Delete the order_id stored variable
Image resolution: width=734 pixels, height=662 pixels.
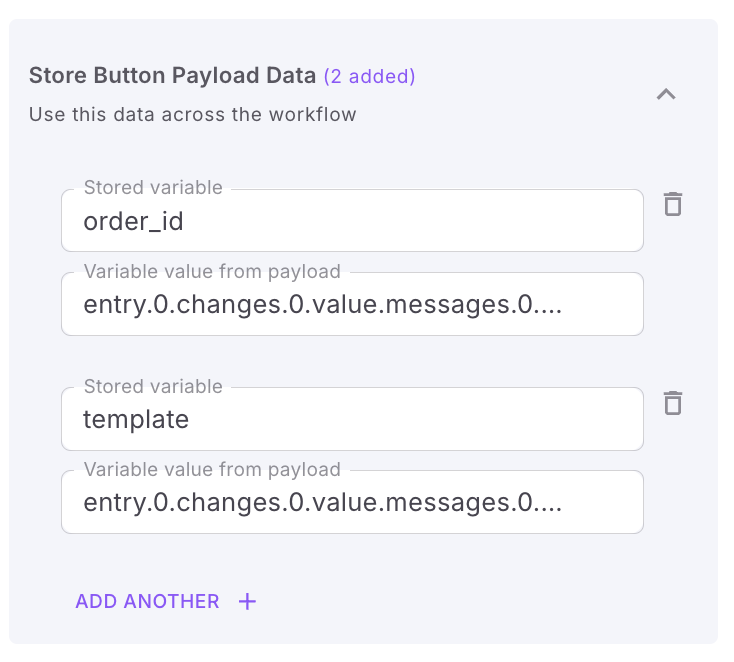click(673, 205)
